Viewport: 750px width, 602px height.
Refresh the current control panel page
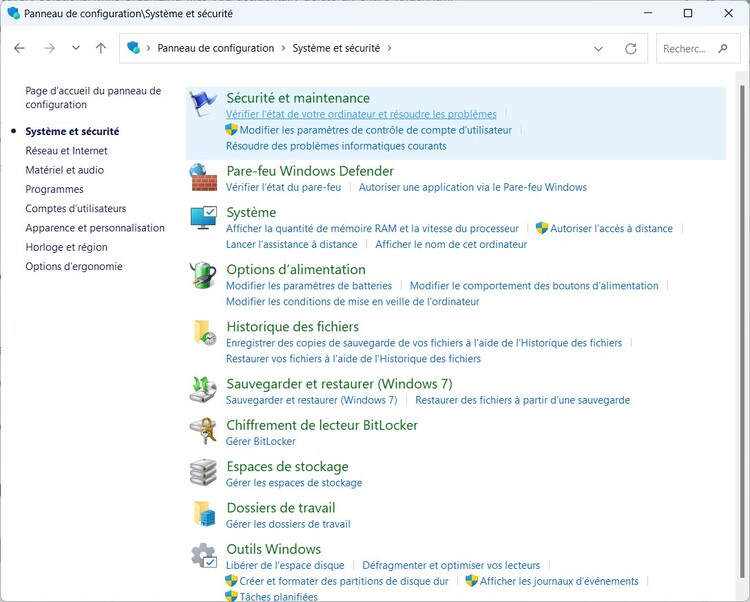click(x=630, y=48)
